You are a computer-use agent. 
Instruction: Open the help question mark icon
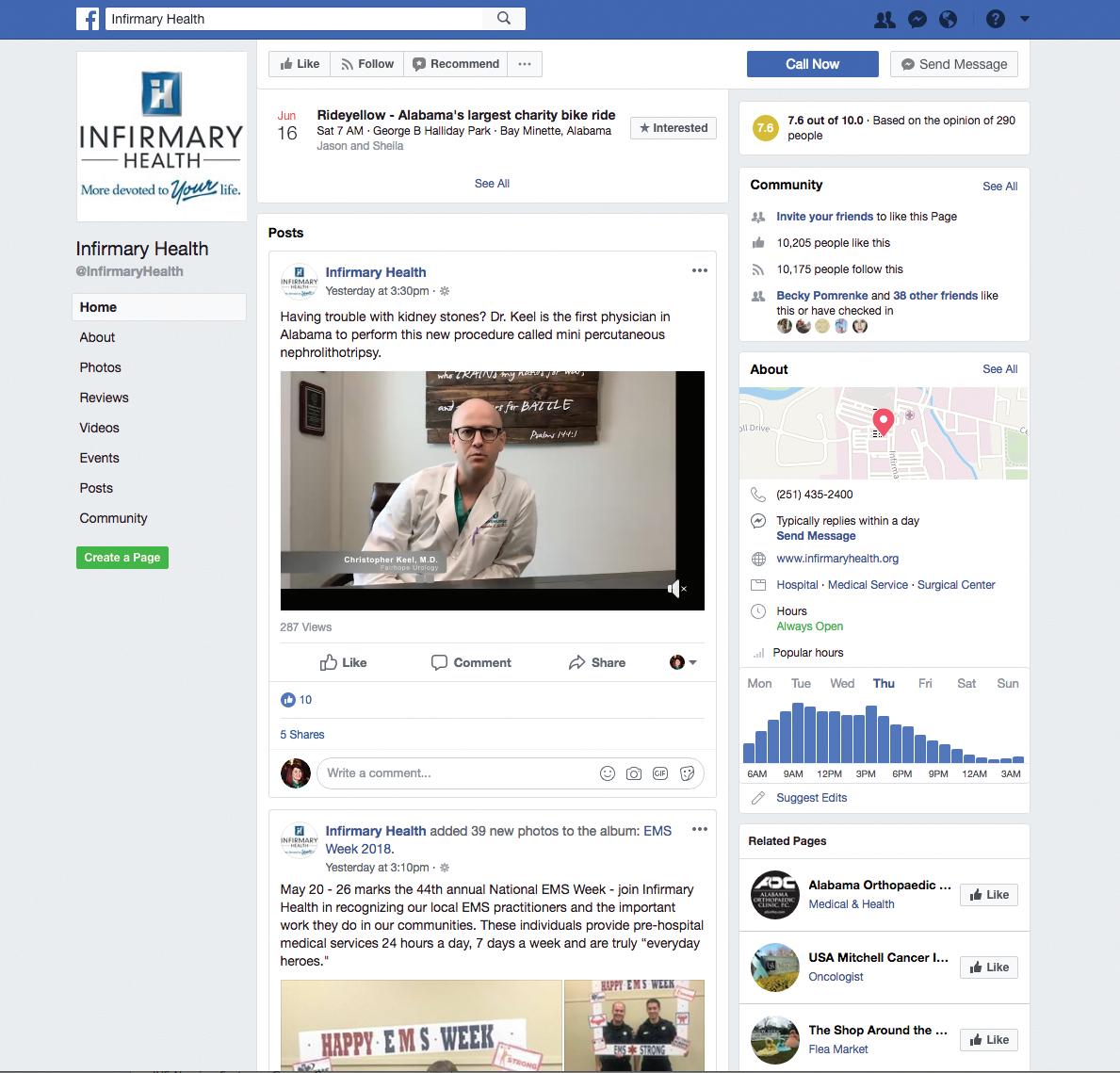tap(995, 19)
